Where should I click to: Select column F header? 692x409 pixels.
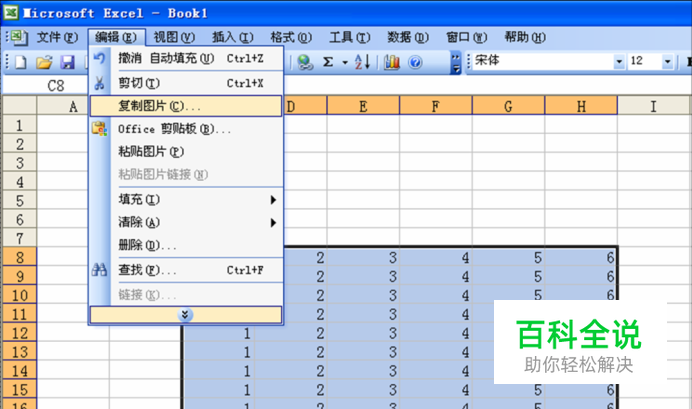coord(436,106)
